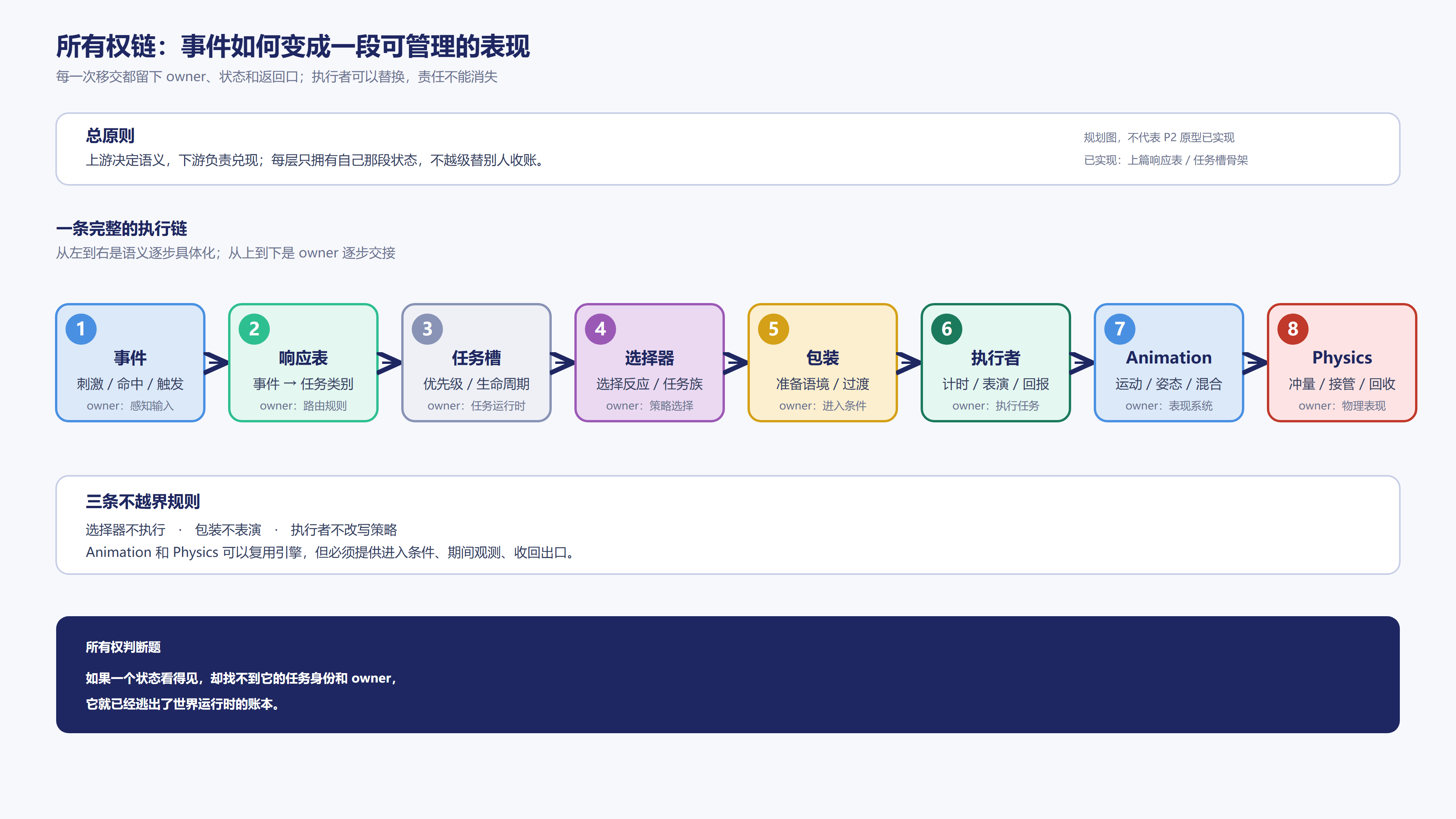1456x819 pixels.
Task: Click the text 准备语境 / 过渡
Action: [822, 384]
